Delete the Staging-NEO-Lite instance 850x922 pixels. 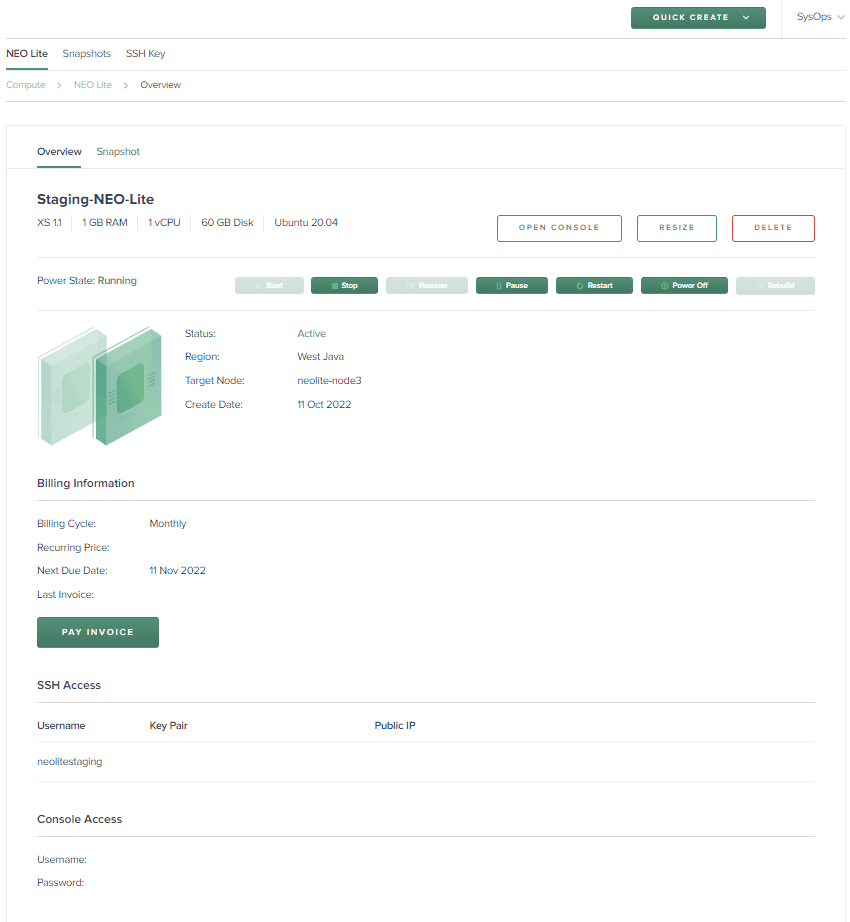point(772,228)
